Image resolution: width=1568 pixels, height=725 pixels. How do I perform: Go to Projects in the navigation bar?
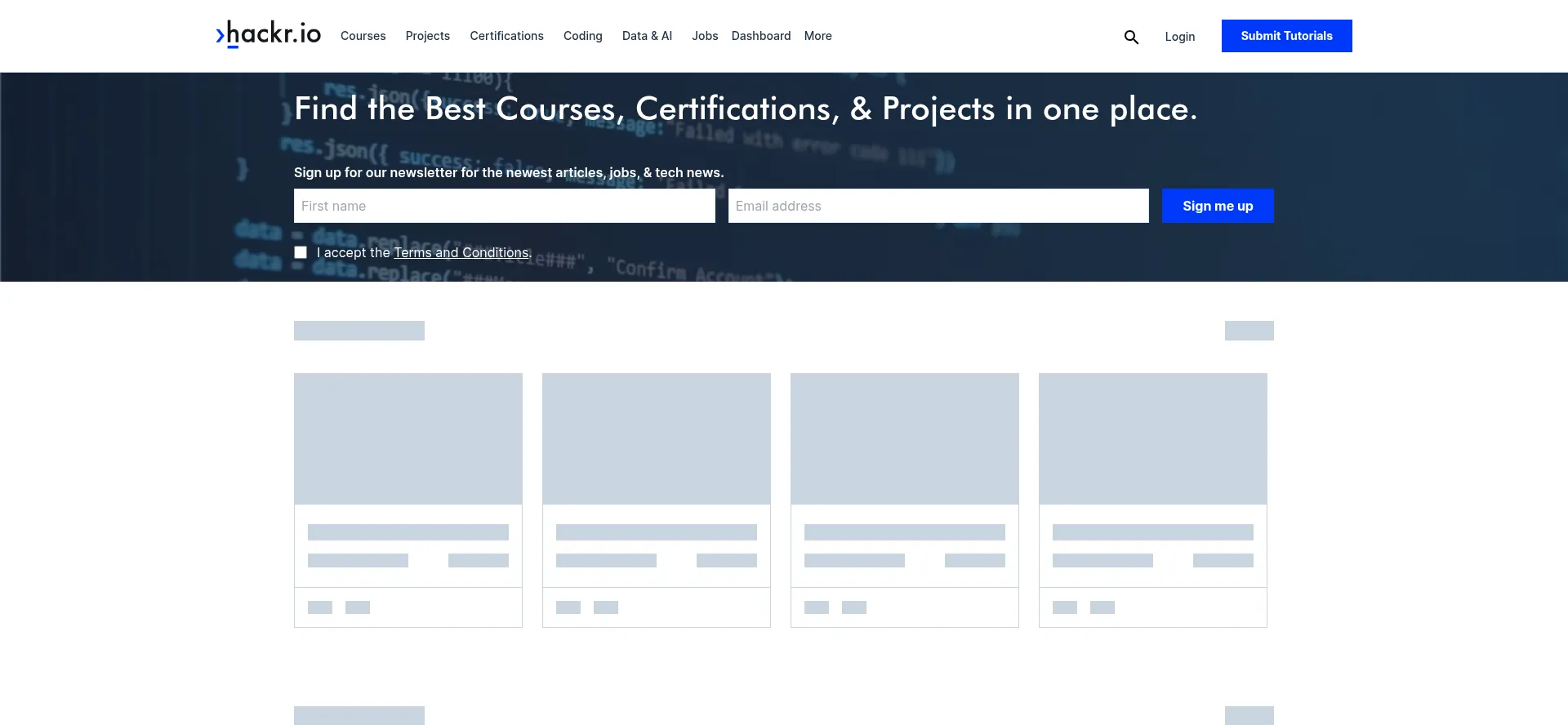(x=427, y=36)
